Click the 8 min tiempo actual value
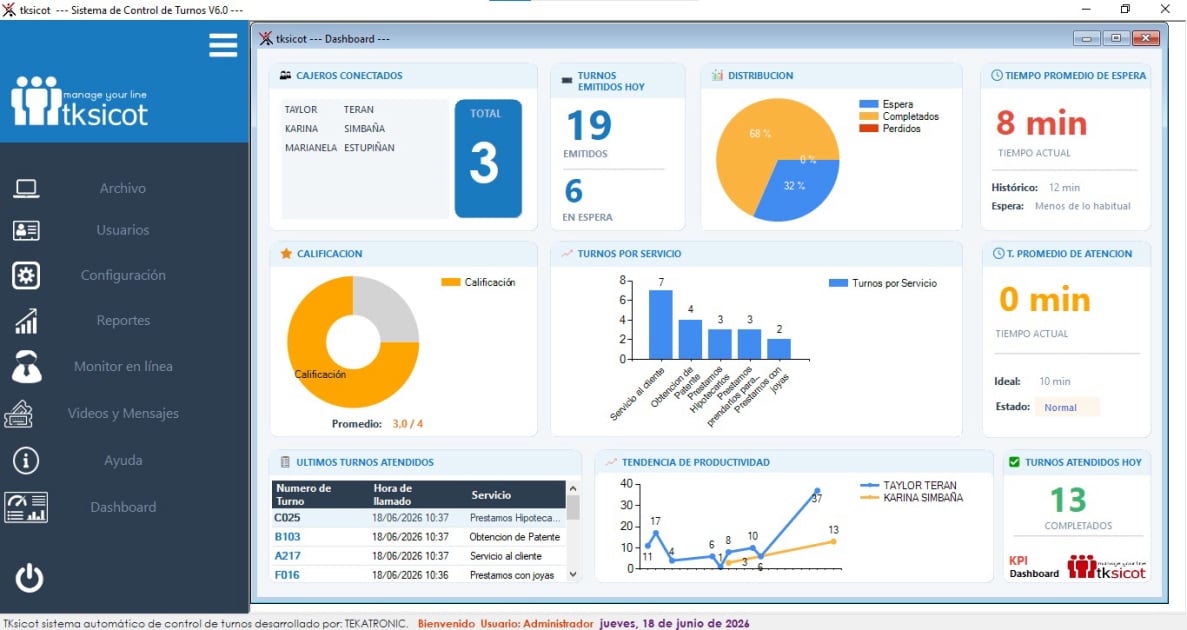This screenshot has width=1187, height=630. point(1042,123)
